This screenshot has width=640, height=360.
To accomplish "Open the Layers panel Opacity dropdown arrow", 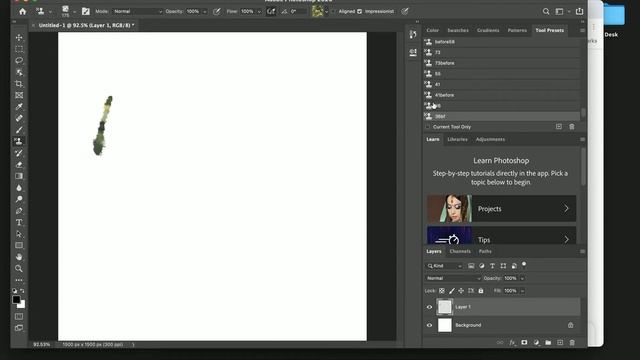I will pos(522,278).
